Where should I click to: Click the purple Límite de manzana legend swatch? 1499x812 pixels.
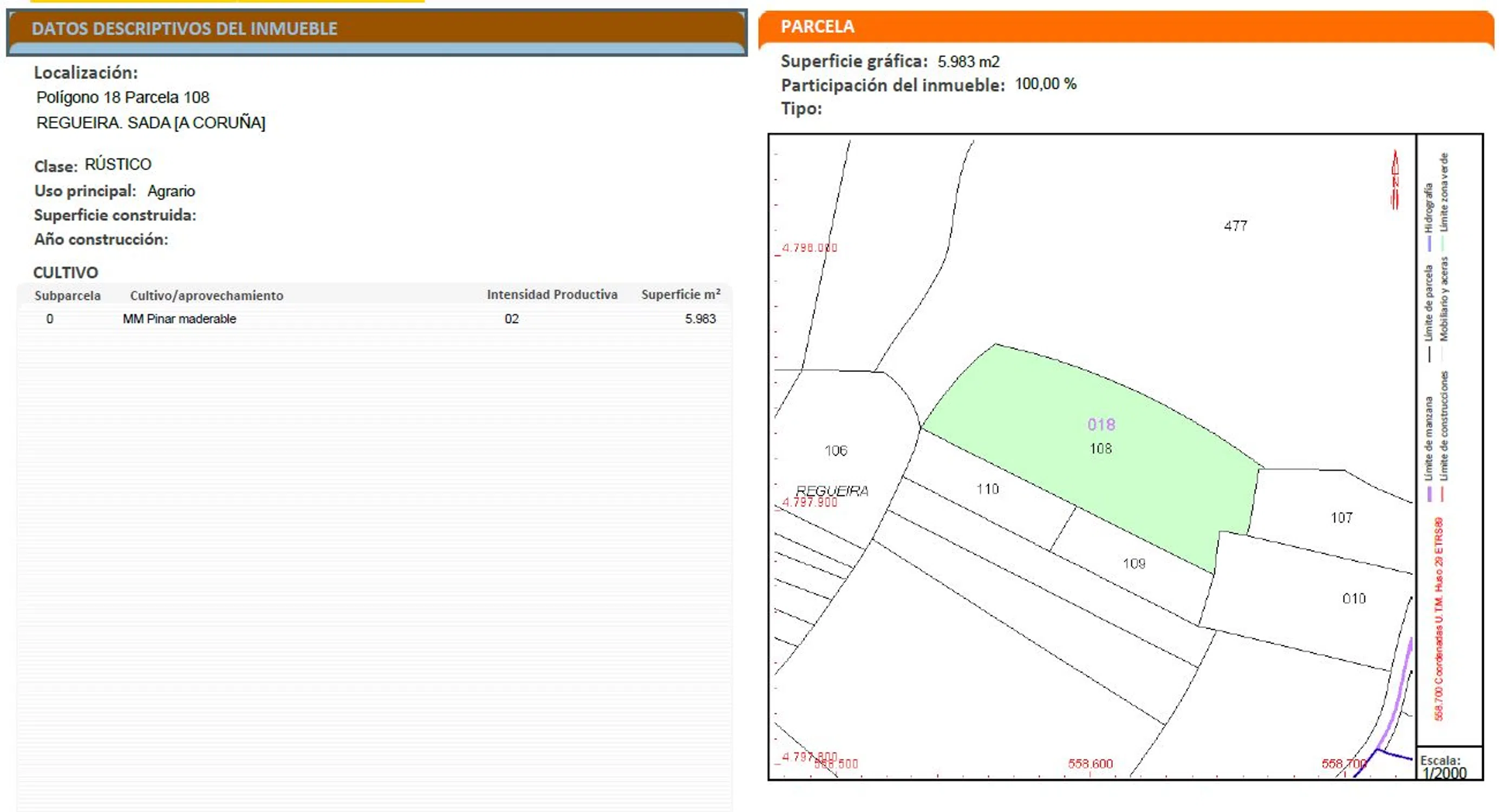(x=1429, y=494)
